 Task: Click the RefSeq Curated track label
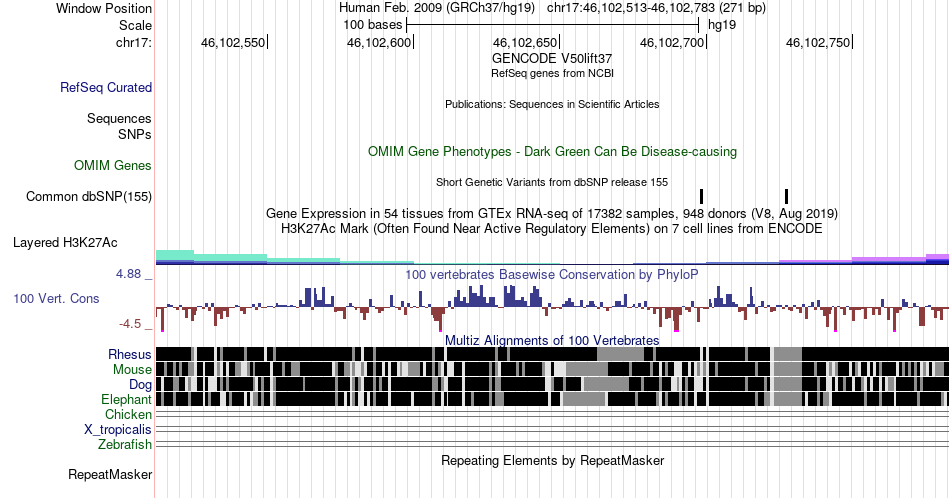point(106,87)
